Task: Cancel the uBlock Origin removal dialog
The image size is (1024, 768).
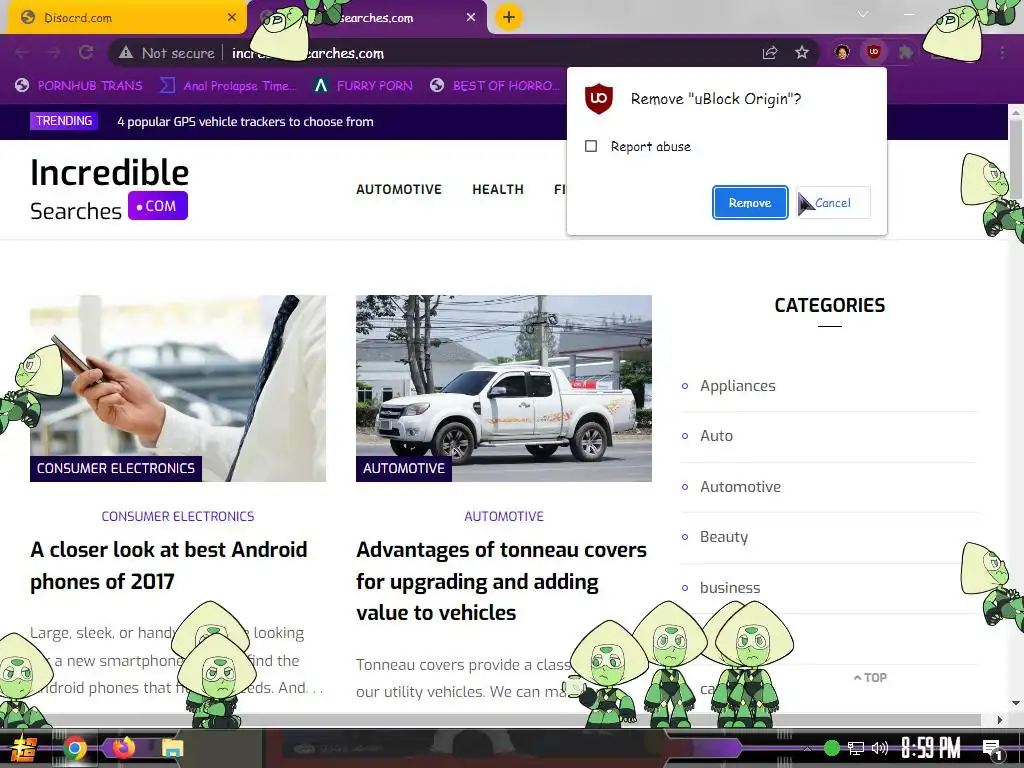Action: click(x=833, y=203)
